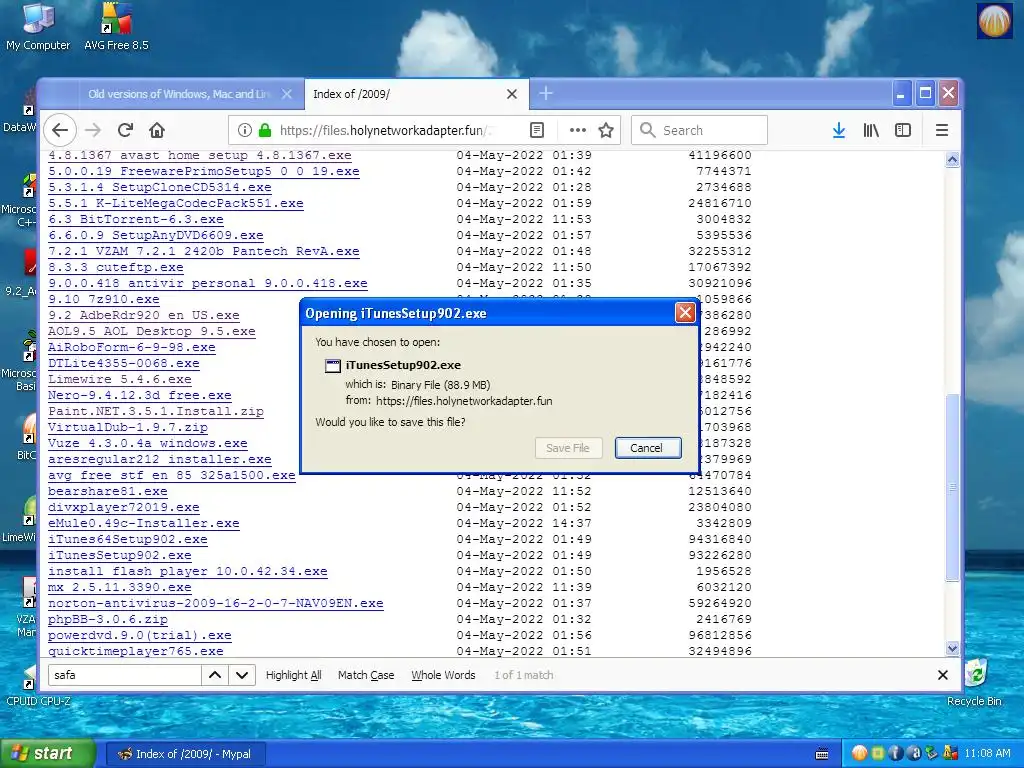Open link FreewarePrimoSetup5_0_0_19.exe
Viewport: 1024px width, 768px height.
pos(204,171)
